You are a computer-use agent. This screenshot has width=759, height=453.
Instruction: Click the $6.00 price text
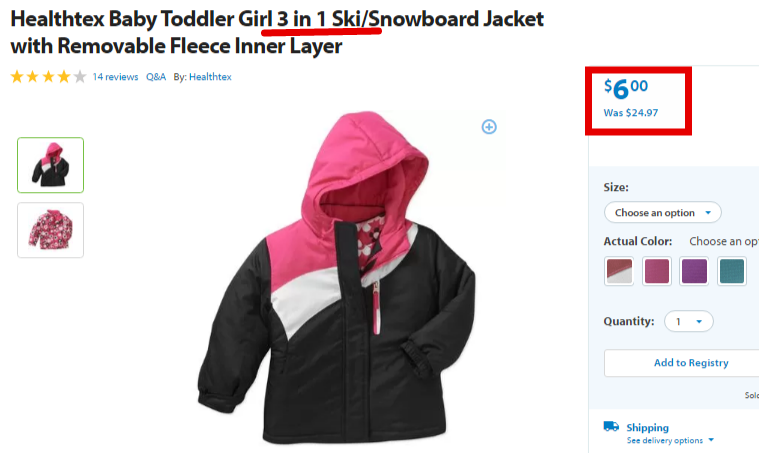(625, 89)
